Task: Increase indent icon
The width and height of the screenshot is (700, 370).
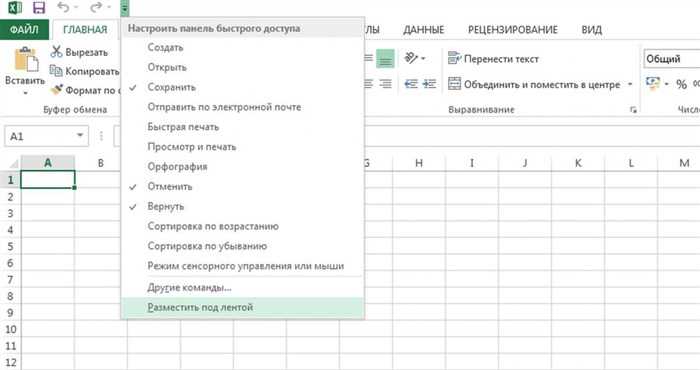Action: coord(429,83)
